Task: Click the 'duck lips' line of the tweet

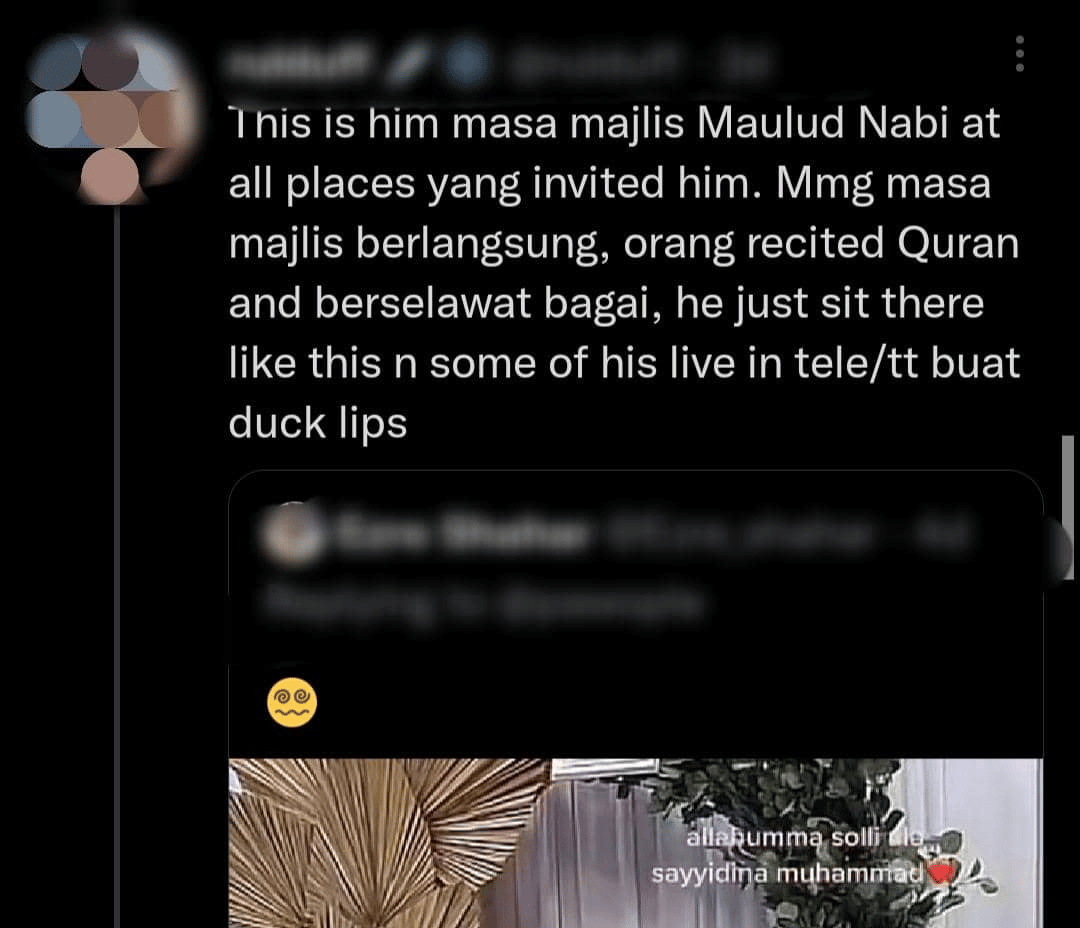Action: pyautogui.click(x=318, y=422)
